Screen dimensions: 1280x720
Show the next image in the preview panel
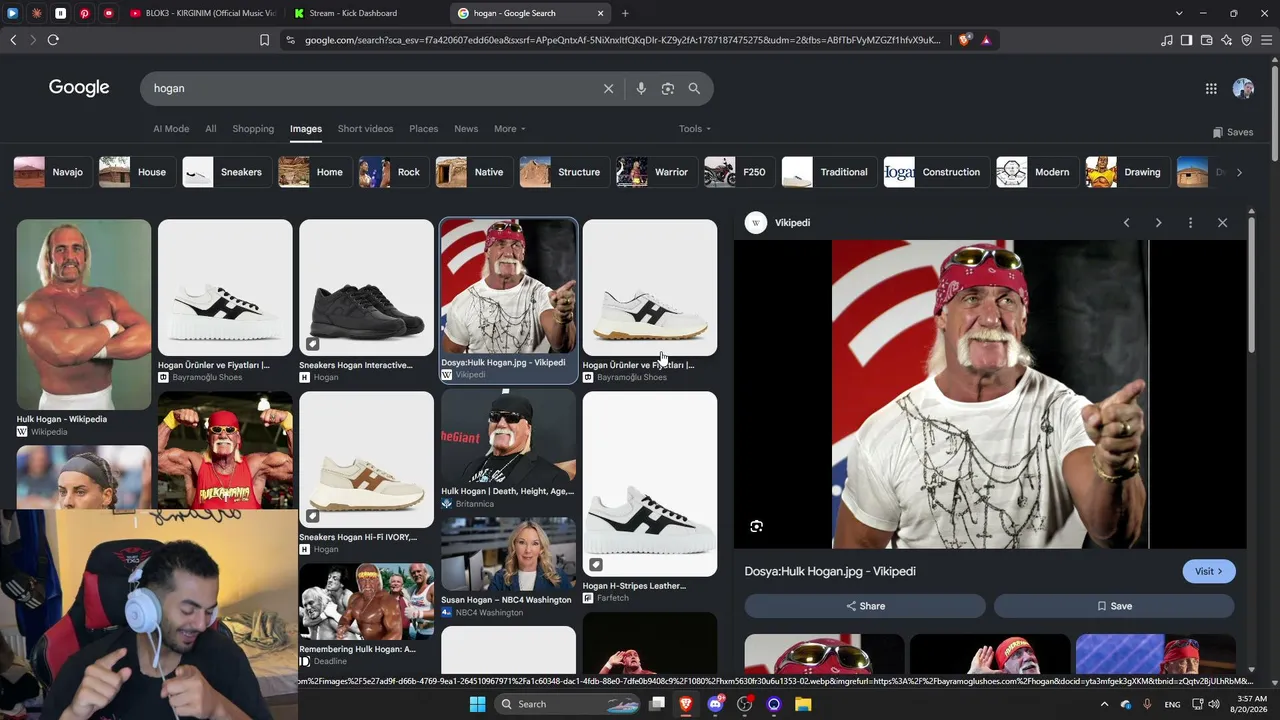click(1158, 223)
